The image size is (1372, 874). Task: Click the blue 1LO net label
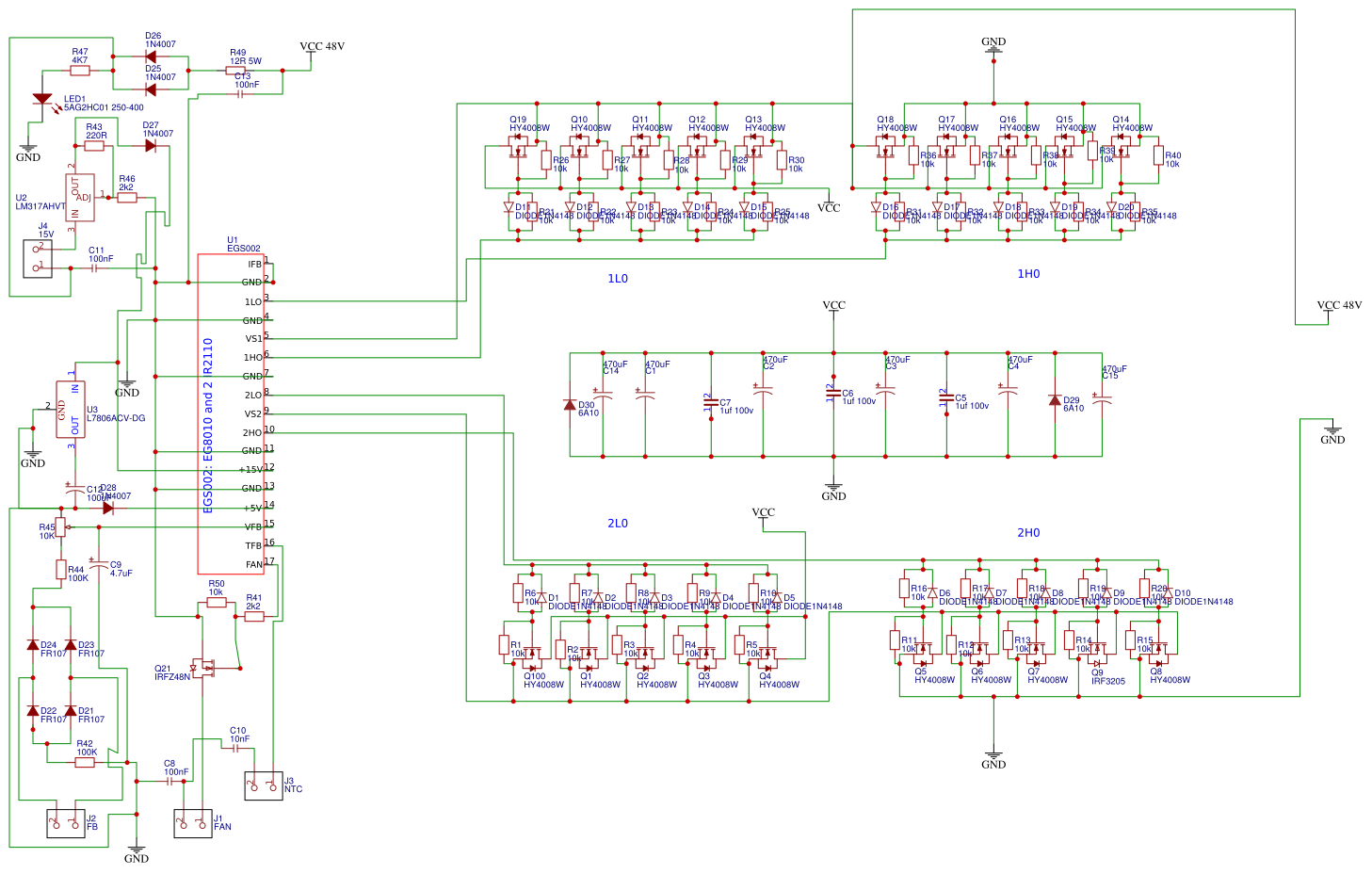point(618,279)
